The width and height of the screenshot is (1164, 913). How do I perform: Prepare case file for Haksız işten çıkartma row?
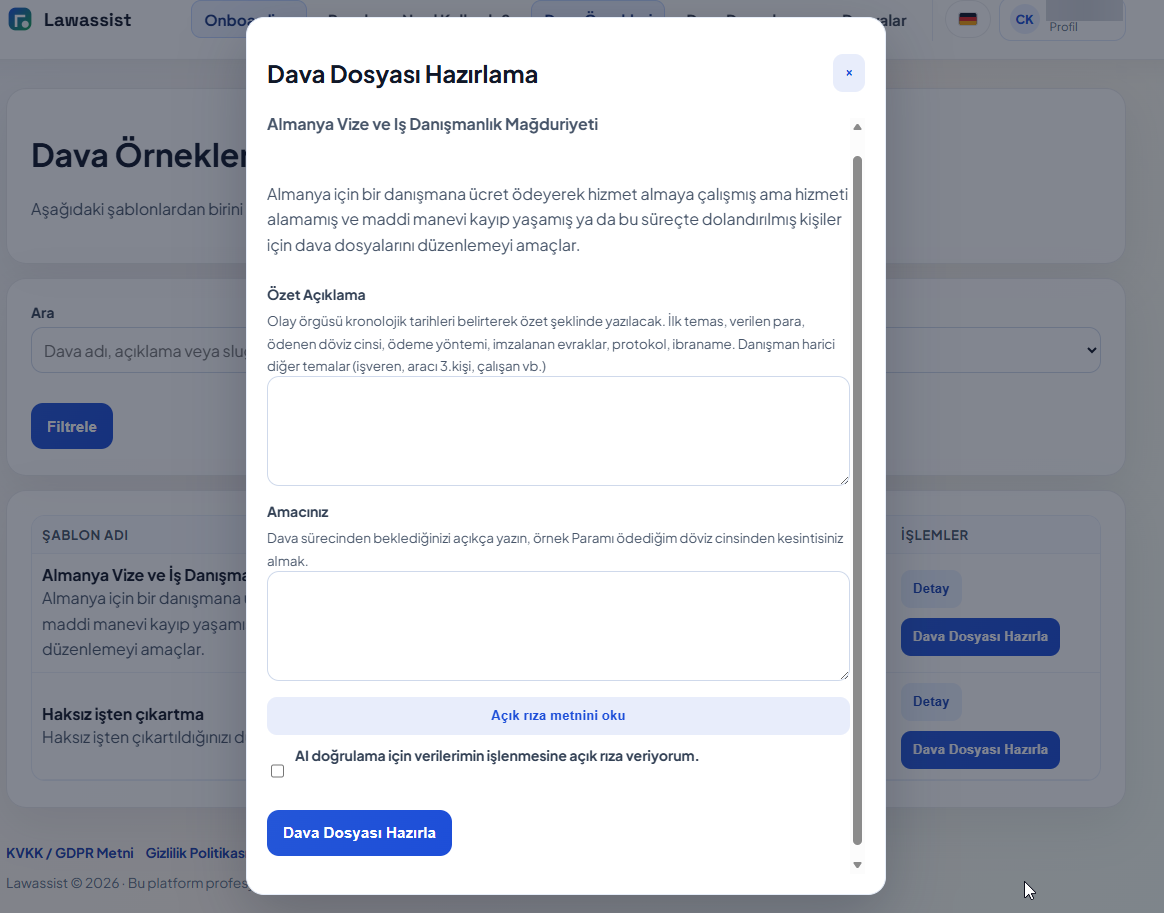pos(979,750)
